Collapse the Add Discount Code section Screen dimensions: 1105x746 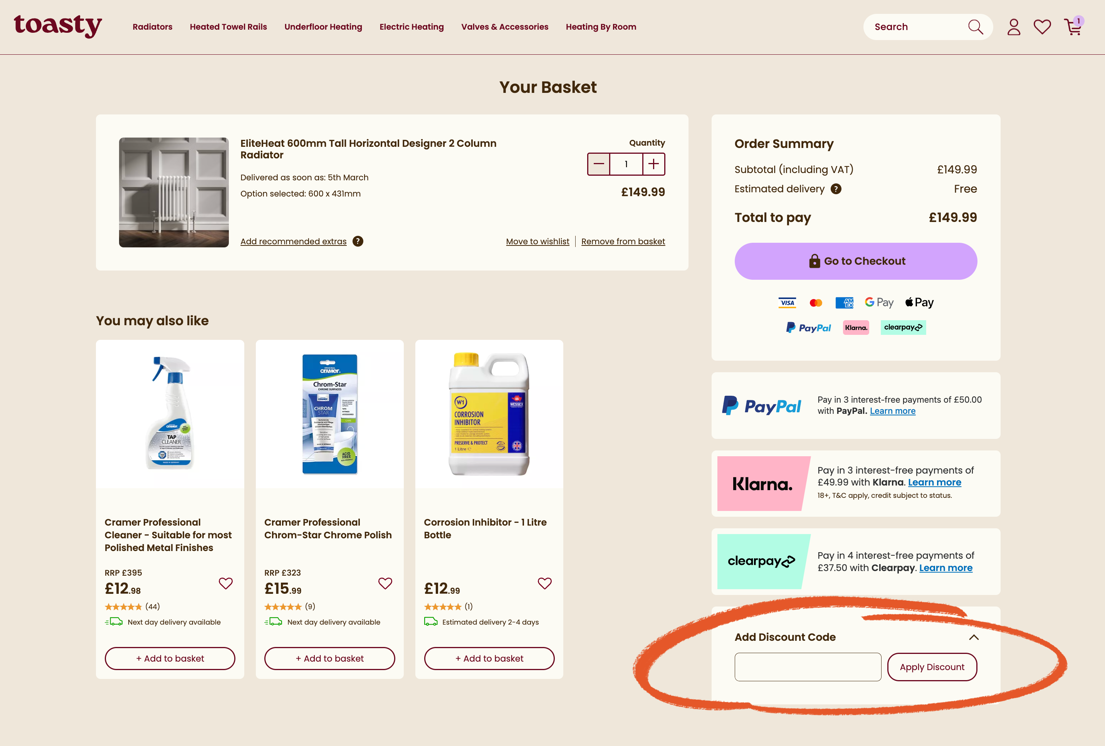coord(973,637)
